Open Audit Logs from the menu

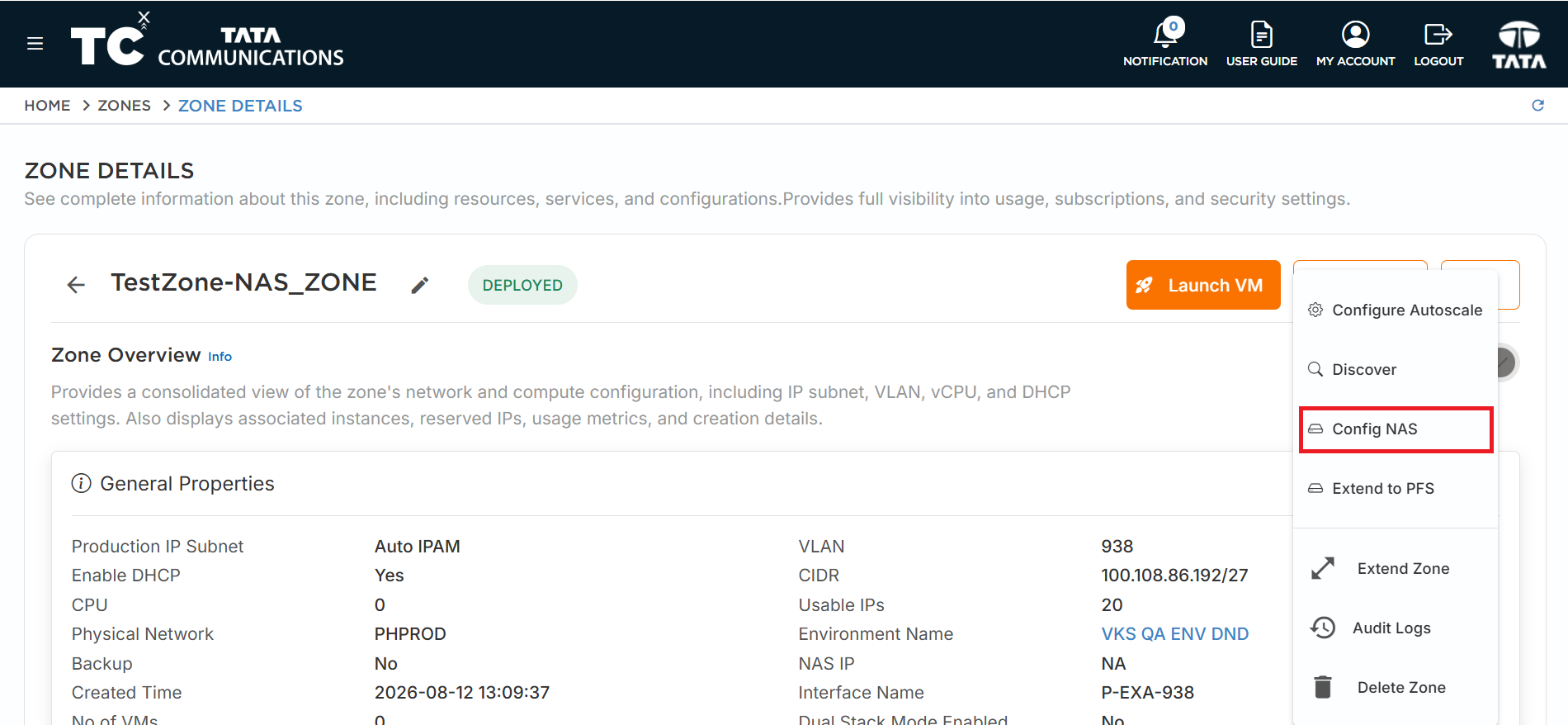tap(1395, 628)
